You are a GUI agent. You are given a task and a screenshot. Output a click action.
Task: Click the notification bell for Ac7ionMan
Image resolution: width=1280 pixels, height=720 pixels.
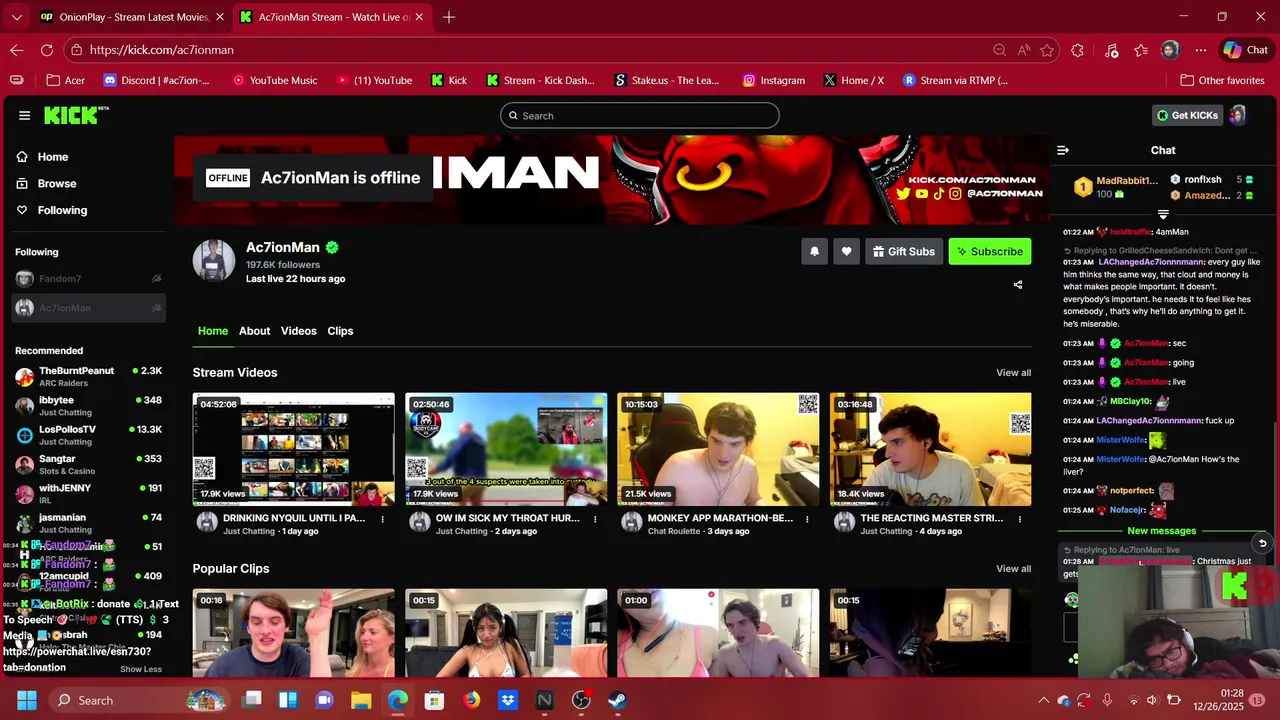pos(814,252)
